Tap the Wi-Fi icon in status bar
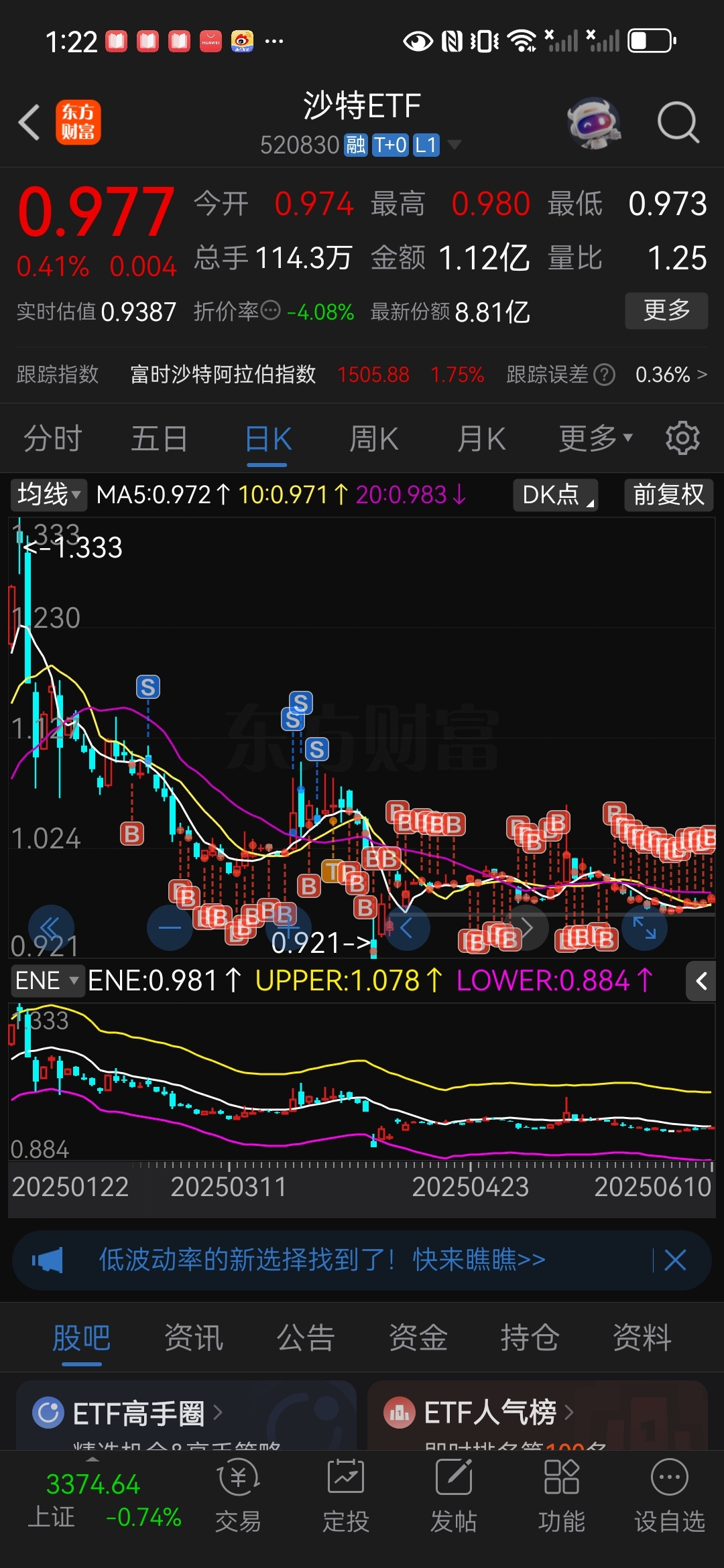This screenshot has height=1568, width=724. click(x=522, y=41)
